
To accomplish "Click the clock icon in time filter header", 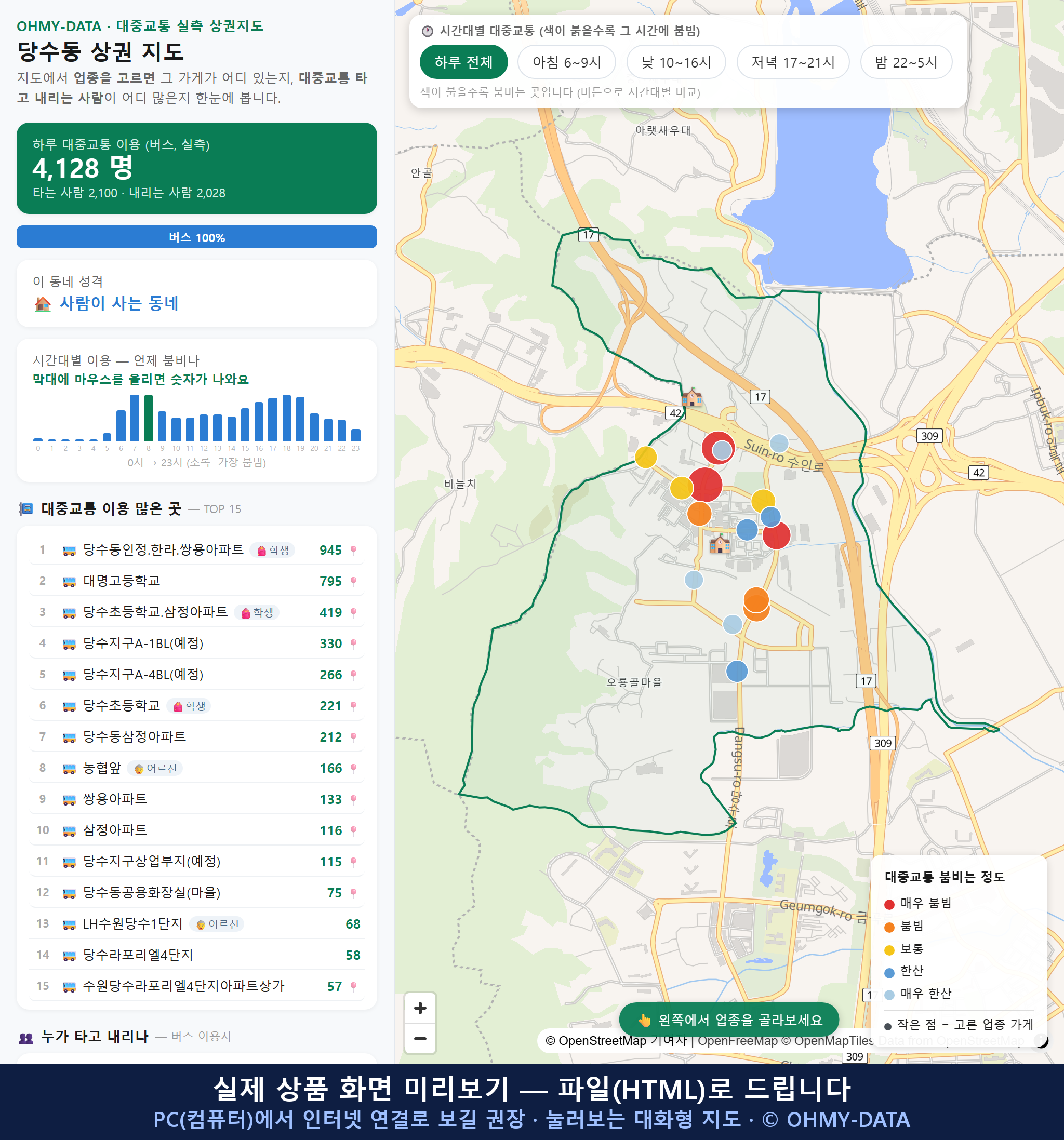I will click(x=428, y=32).
